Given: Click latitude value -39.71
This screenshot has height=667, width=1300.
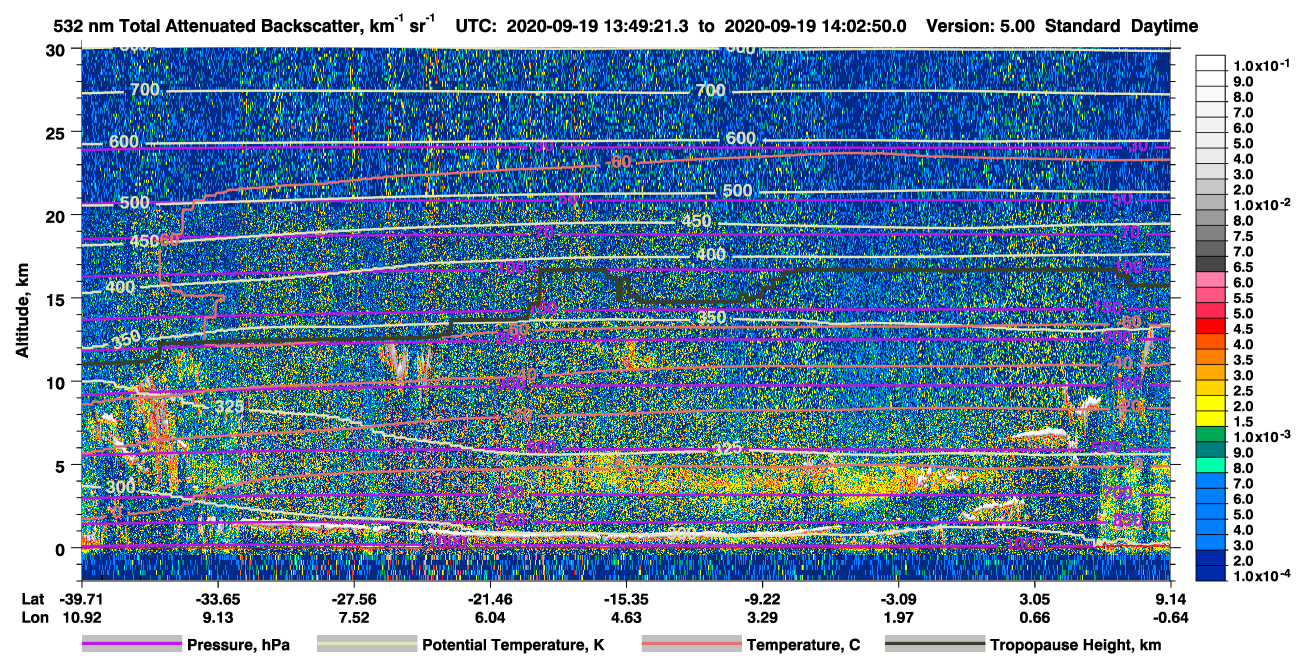Looking at the screenshot, I should point(81,598).
